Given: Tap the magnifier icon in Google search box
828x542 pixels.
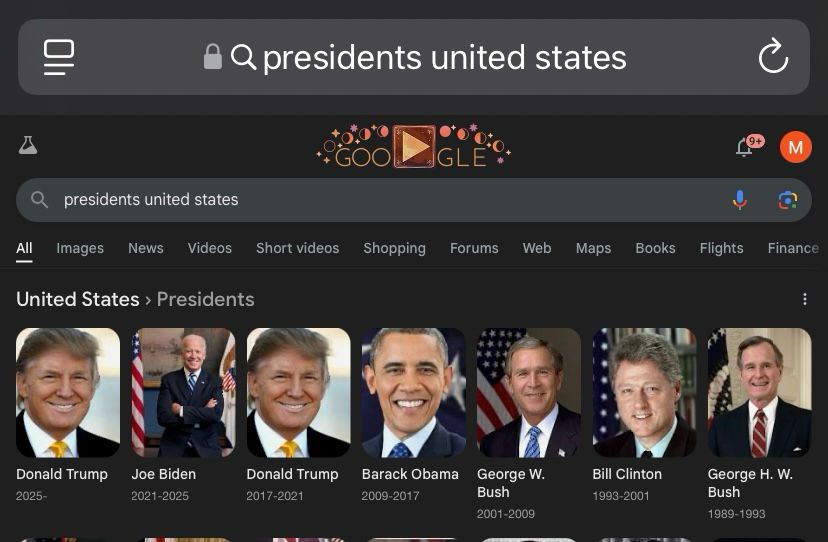Looking at the screenshot, I should click(39, 199).
